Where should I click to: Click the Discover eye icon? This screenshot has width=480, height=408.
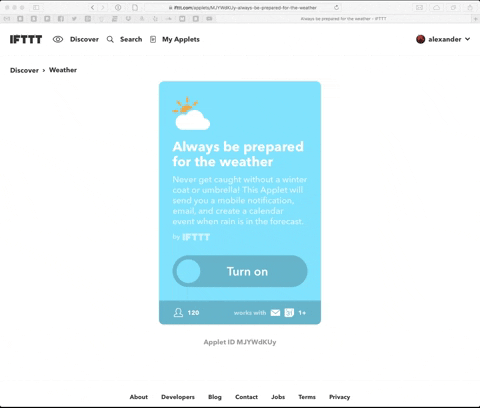(58, 39)
